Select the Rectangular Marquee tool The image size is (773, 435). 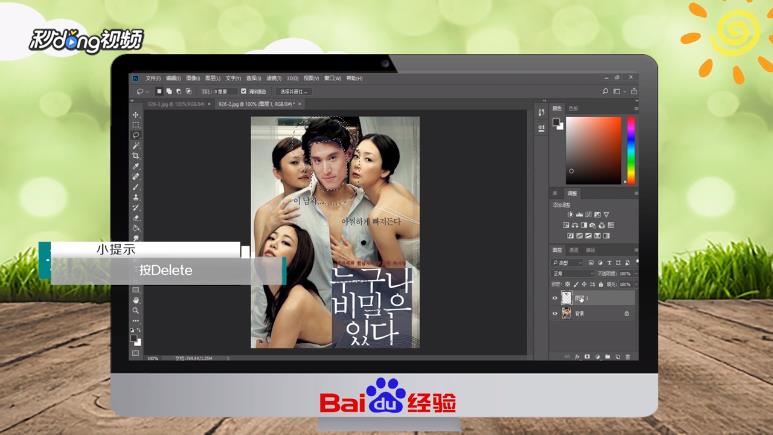pos(136,125)
